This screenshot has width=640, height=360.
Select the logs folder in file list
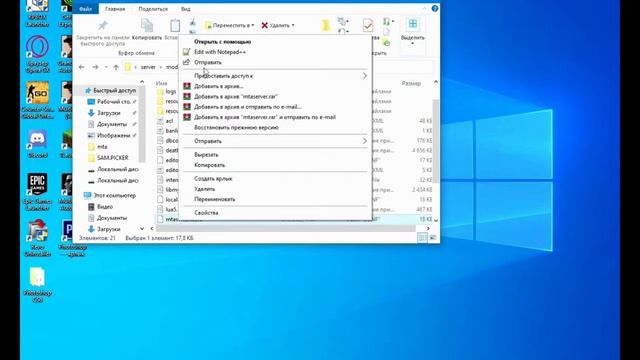167,91
